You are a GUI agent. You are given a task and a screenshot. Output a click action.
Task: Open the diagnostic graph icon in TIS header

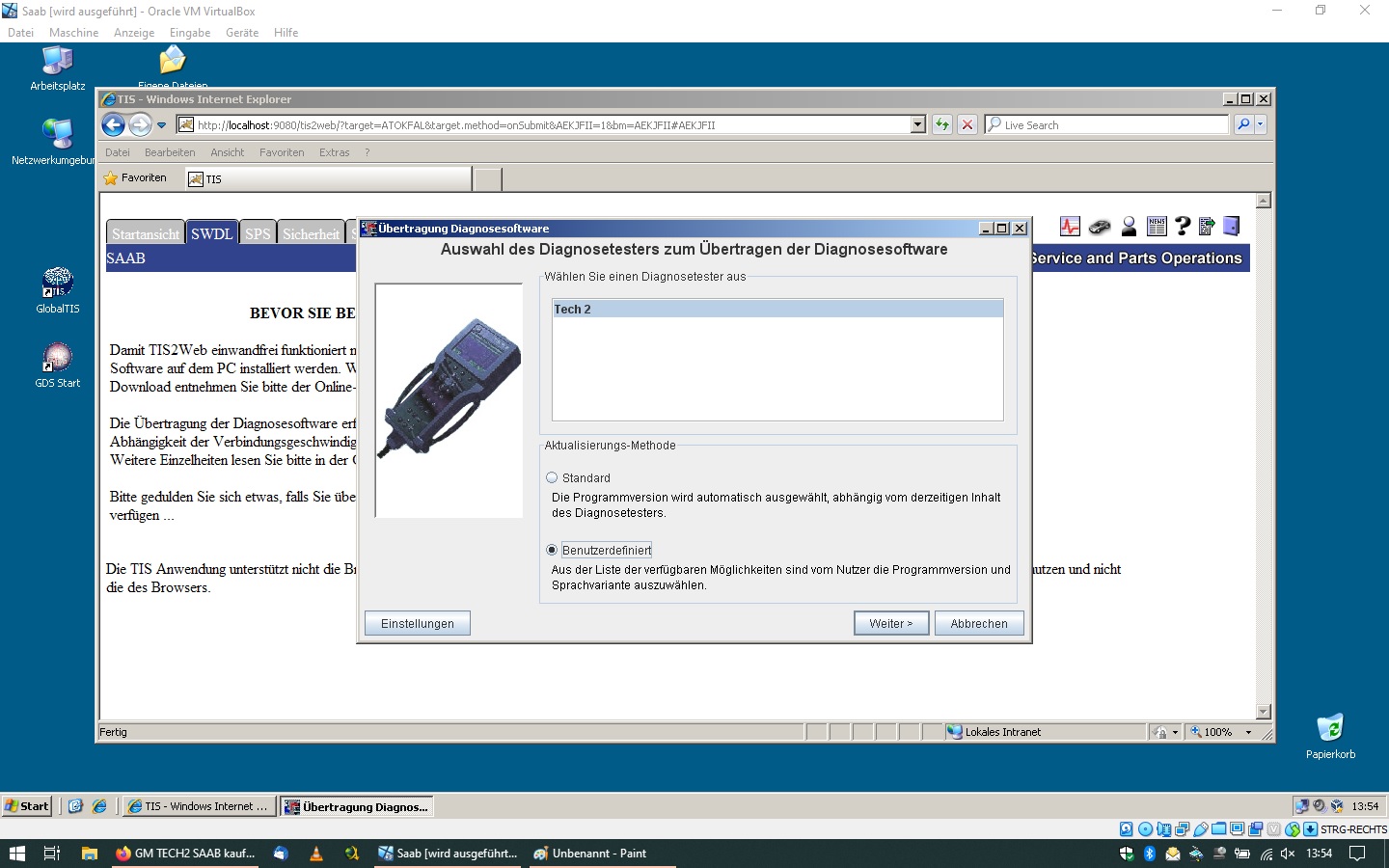1070,227
